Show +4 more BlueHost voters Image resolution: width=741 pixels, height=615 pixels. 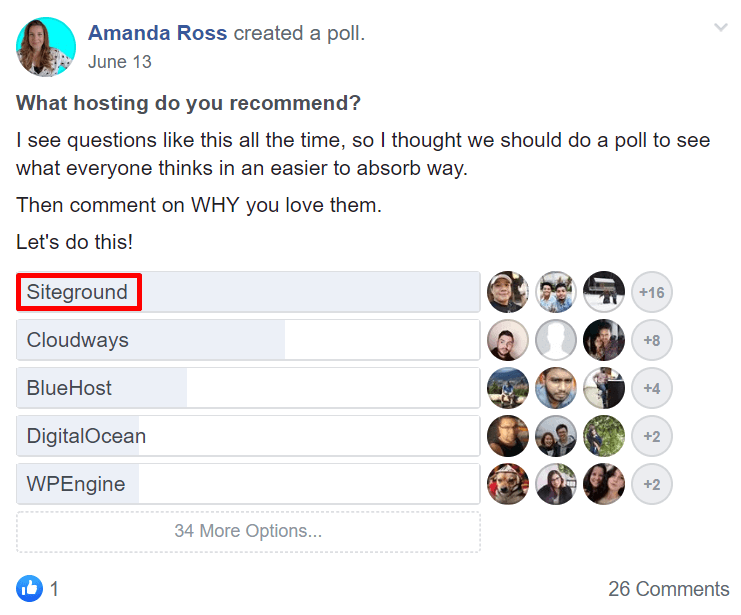click(x=652, y=388)
